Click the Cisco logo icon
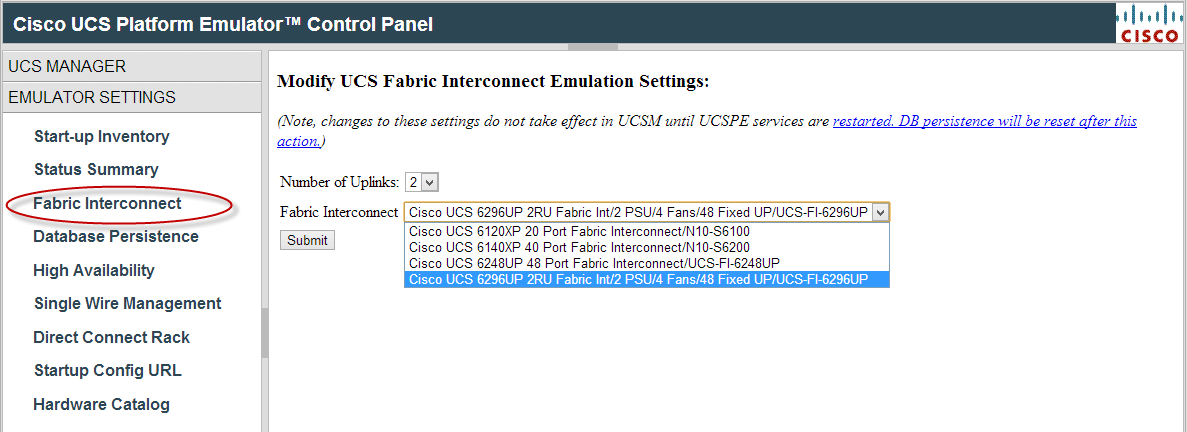1187x432 pixels. click(1150, 24)
